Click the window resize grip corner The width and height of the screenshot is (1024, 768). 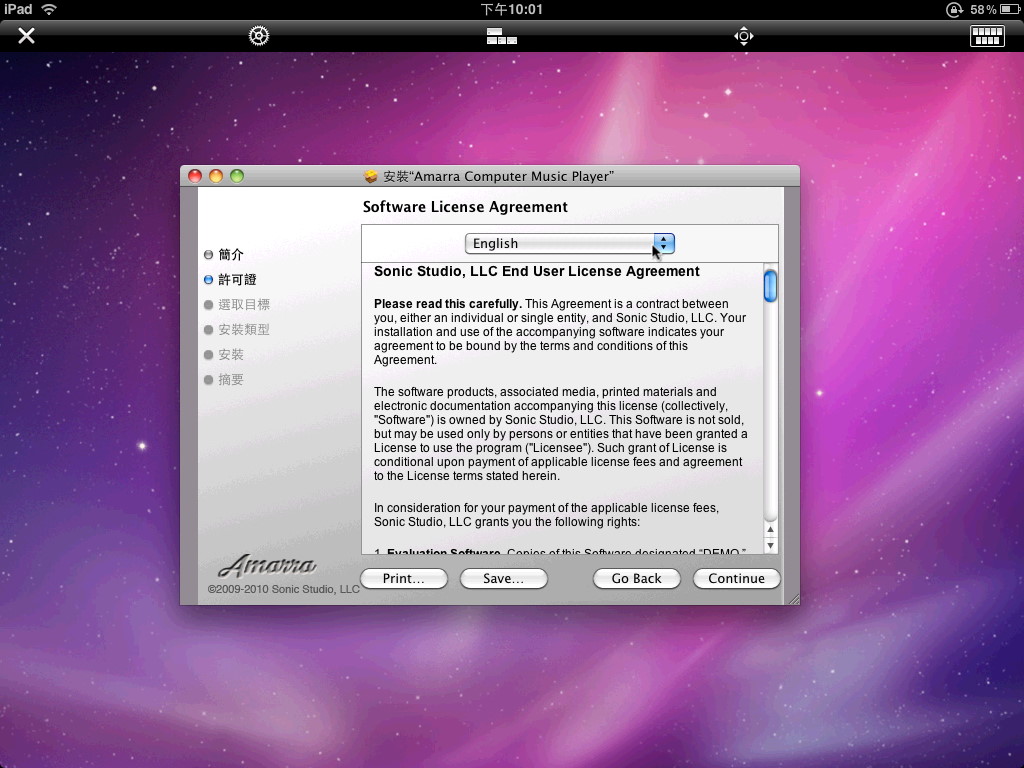(x=793, y=599)
